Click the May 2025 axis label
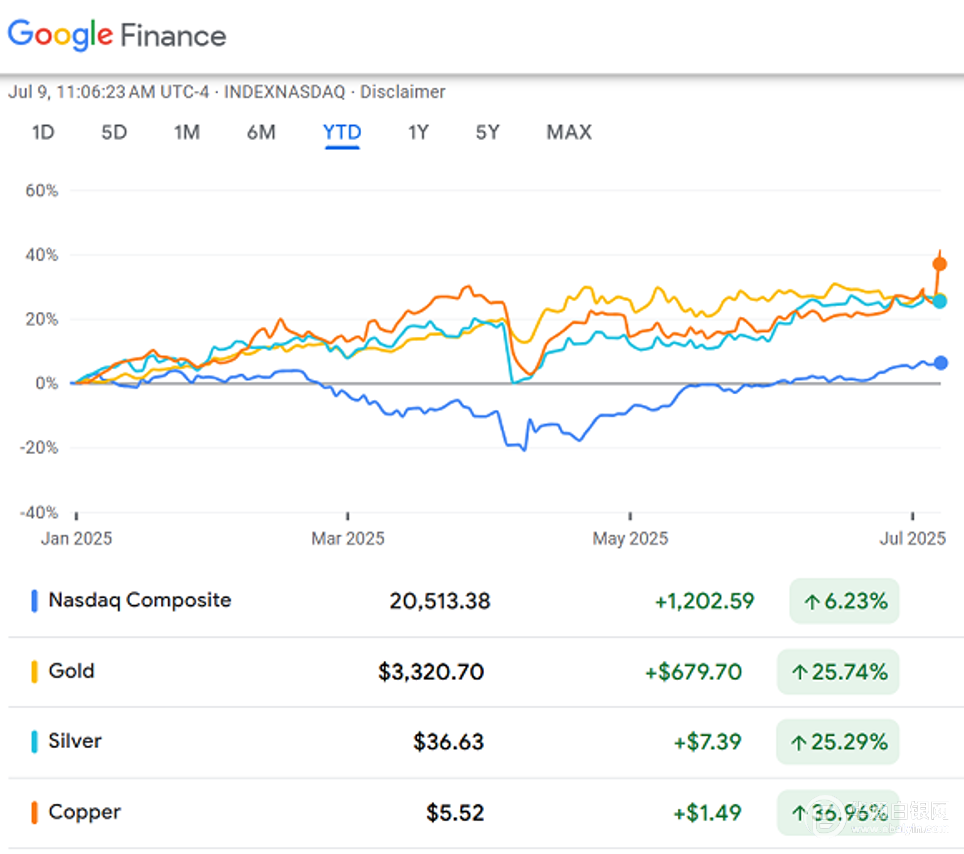Image resolution: width=964 pixels, height=854 pixels. click(630, 539)
